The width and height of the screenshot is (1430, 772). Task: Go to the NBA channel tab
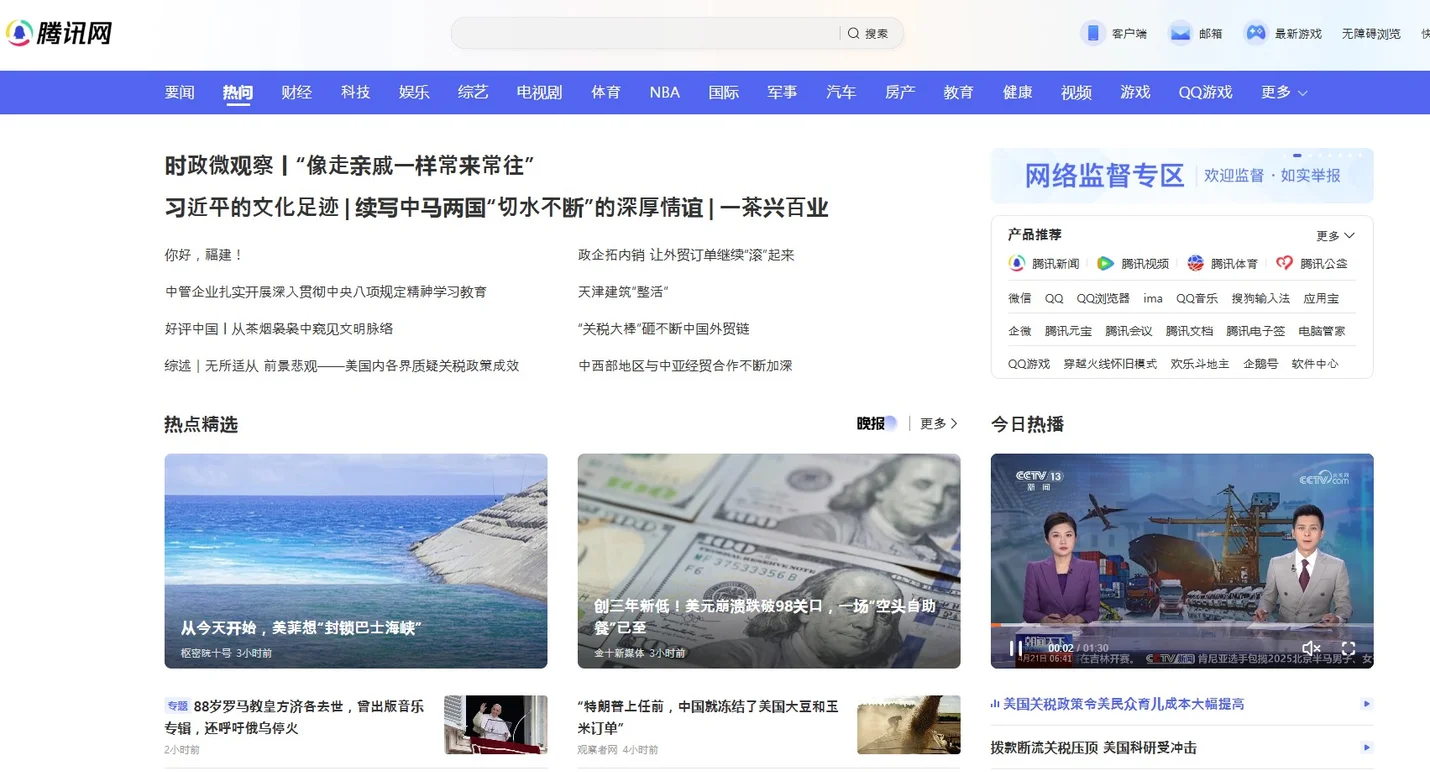pyautogui.click(x=664, y=92)
